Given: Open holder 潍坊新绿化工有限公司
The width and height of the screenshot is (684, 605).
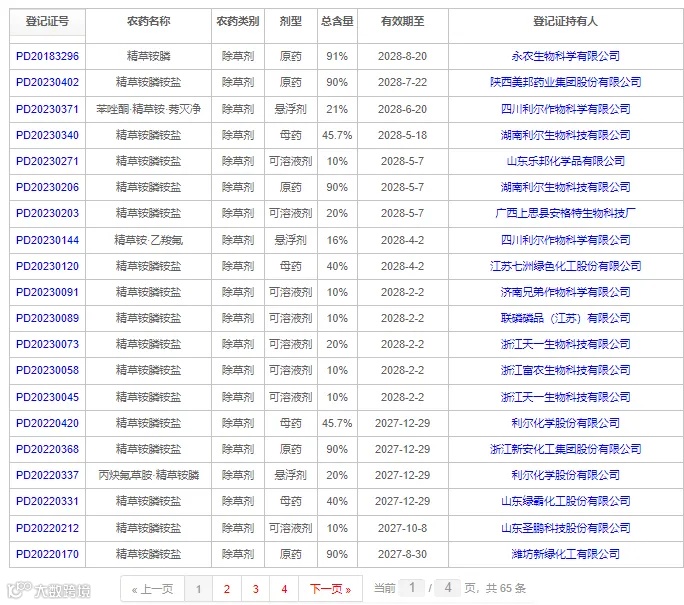Looking at the screenshot, I should coord(566,554).
